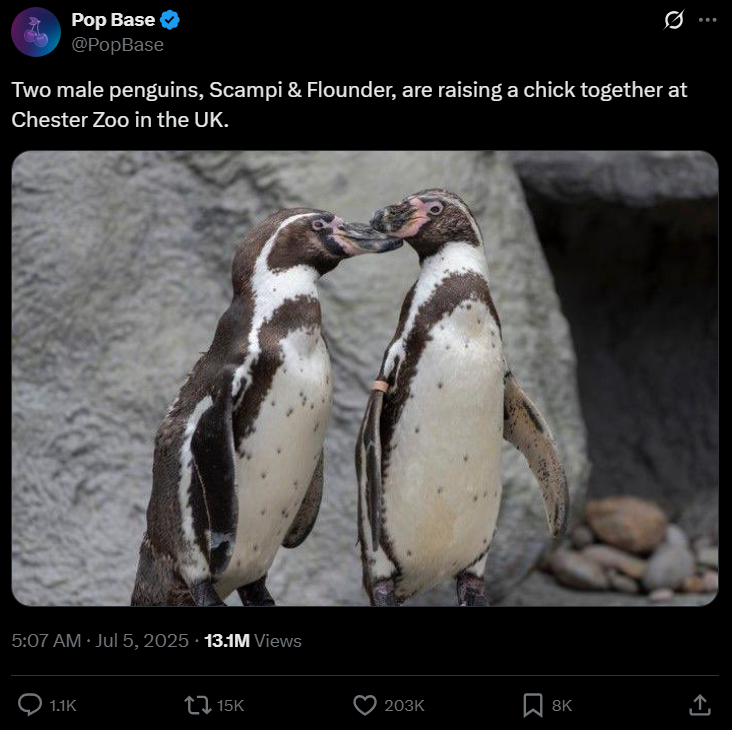Viewport: 732px width, 730px height.
Task: Open the @PopBase handle link
Action: coord(117,45)
